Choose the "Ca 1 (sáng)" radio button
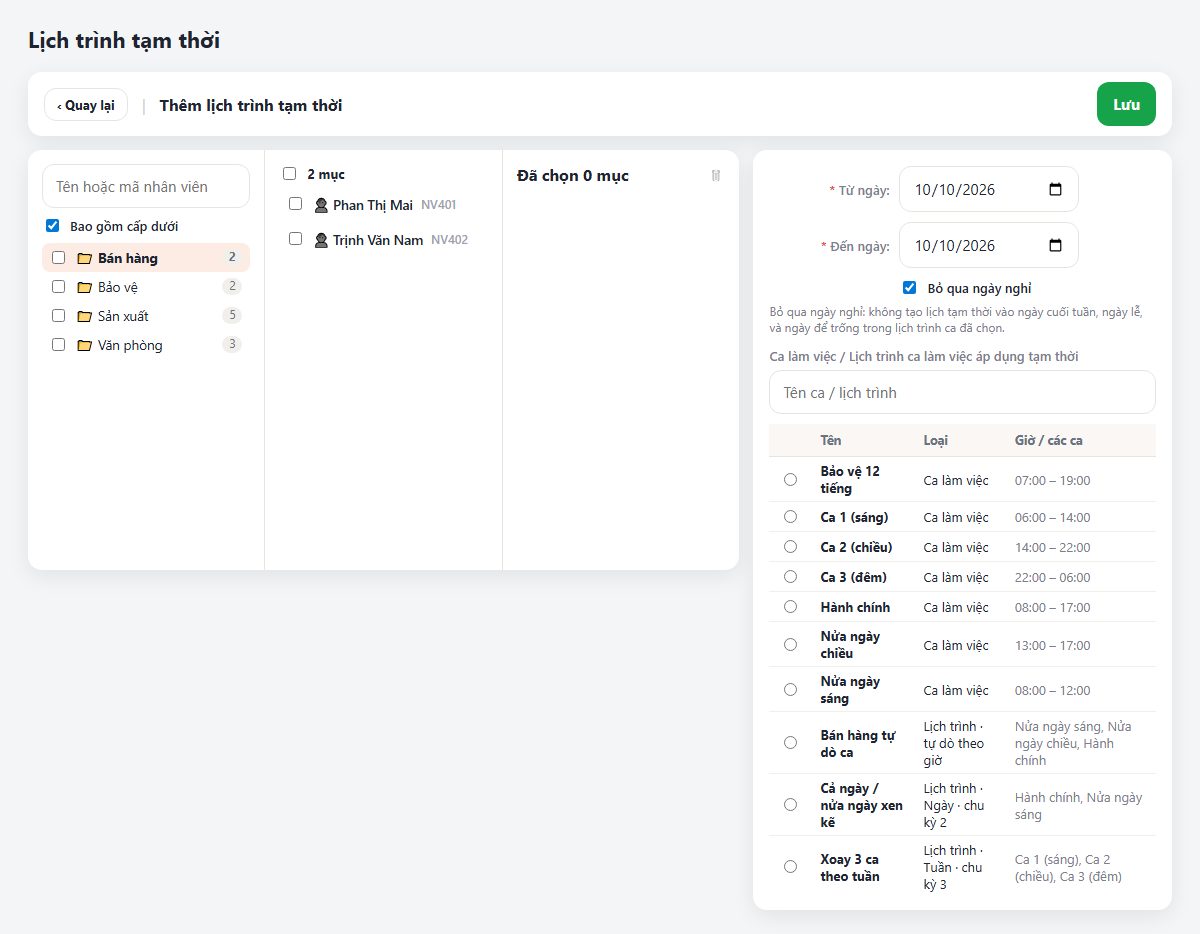This screenshot has width=1200, height=934. pyautogui.click(x=791, y=517)
